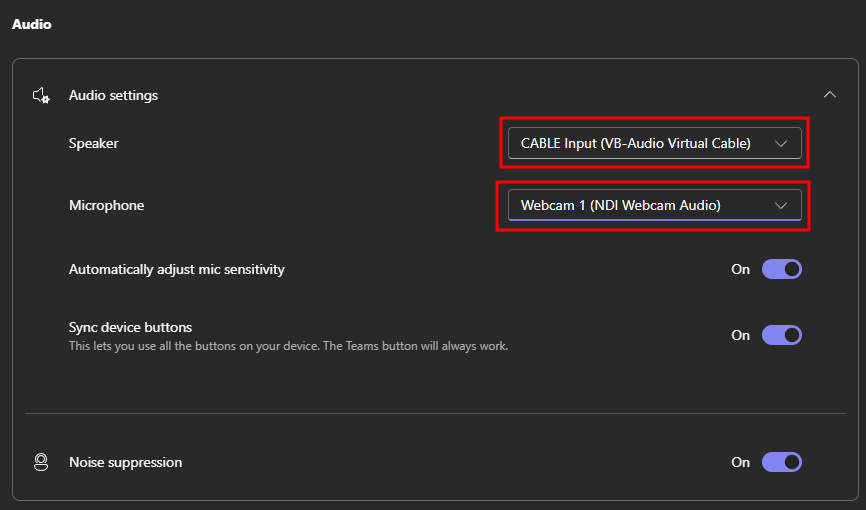866x510 pixels.
Task: Click the On text beside Sync device buttons
Action: (740, 335)
